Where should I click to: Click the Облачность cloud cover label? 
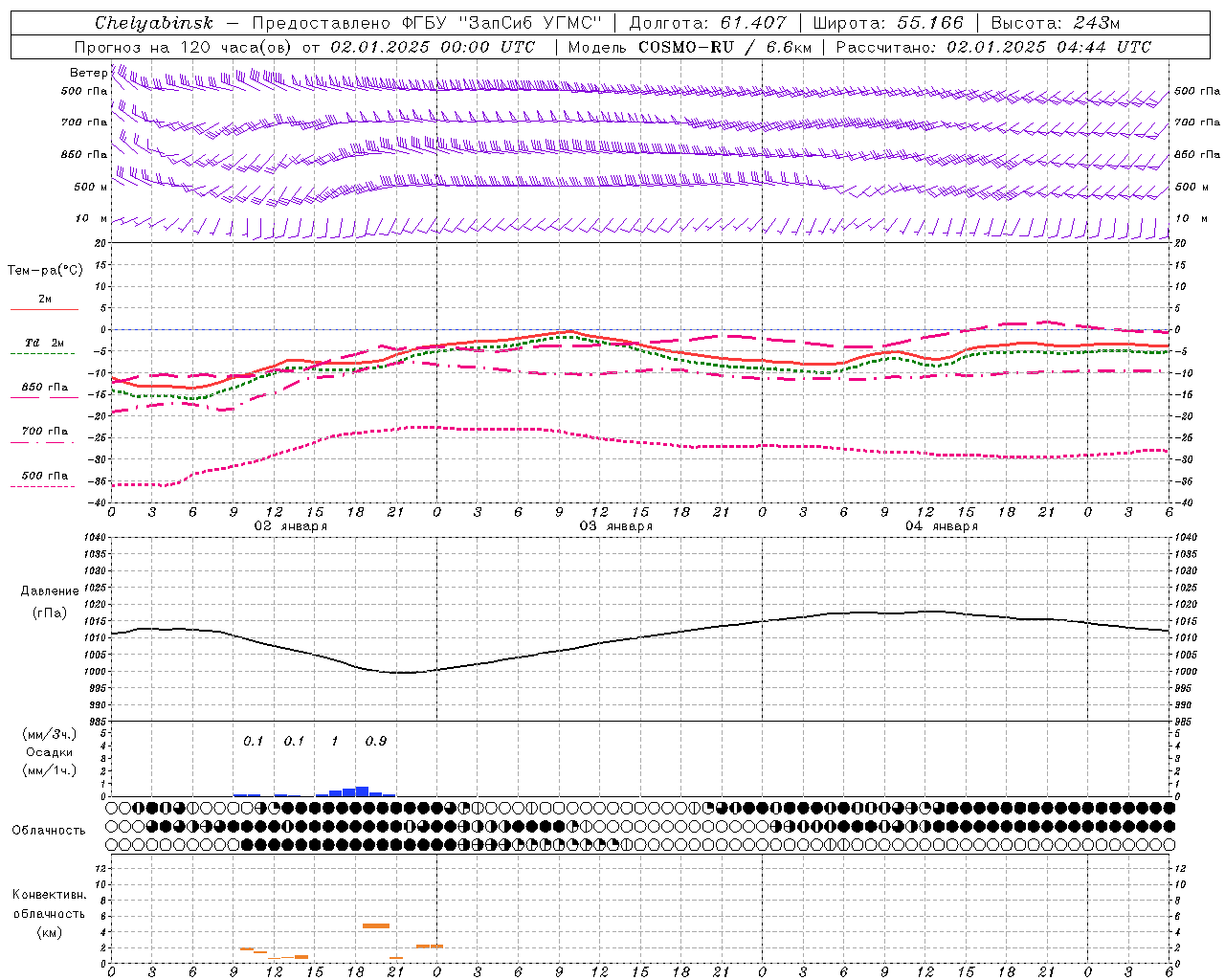[49, 831]
